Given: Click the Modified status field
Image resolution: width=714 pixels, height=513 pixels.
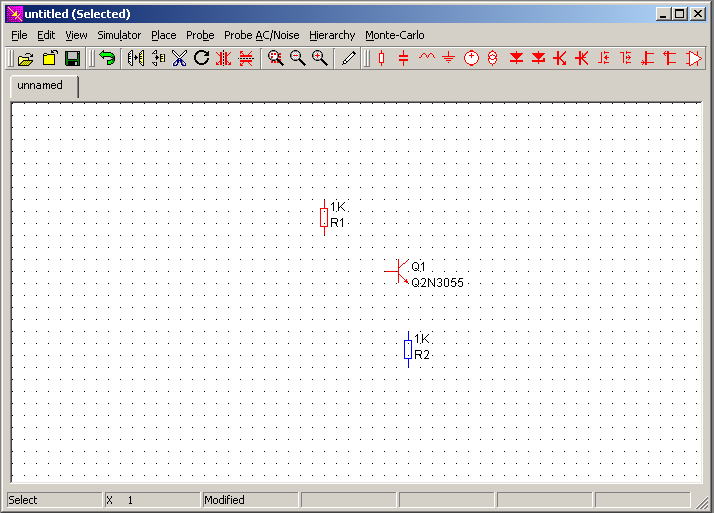Looking at the screenshot, I should pyautogui.click(x=250, y=500).
